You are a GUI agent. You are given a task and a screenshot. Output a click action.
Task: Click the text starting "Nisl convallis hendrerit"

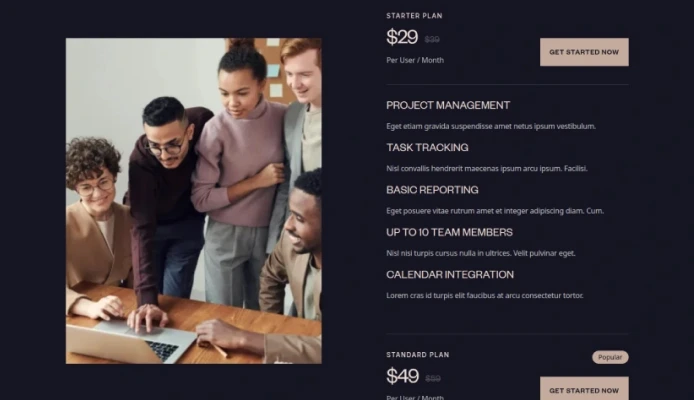tap(487, 169)
